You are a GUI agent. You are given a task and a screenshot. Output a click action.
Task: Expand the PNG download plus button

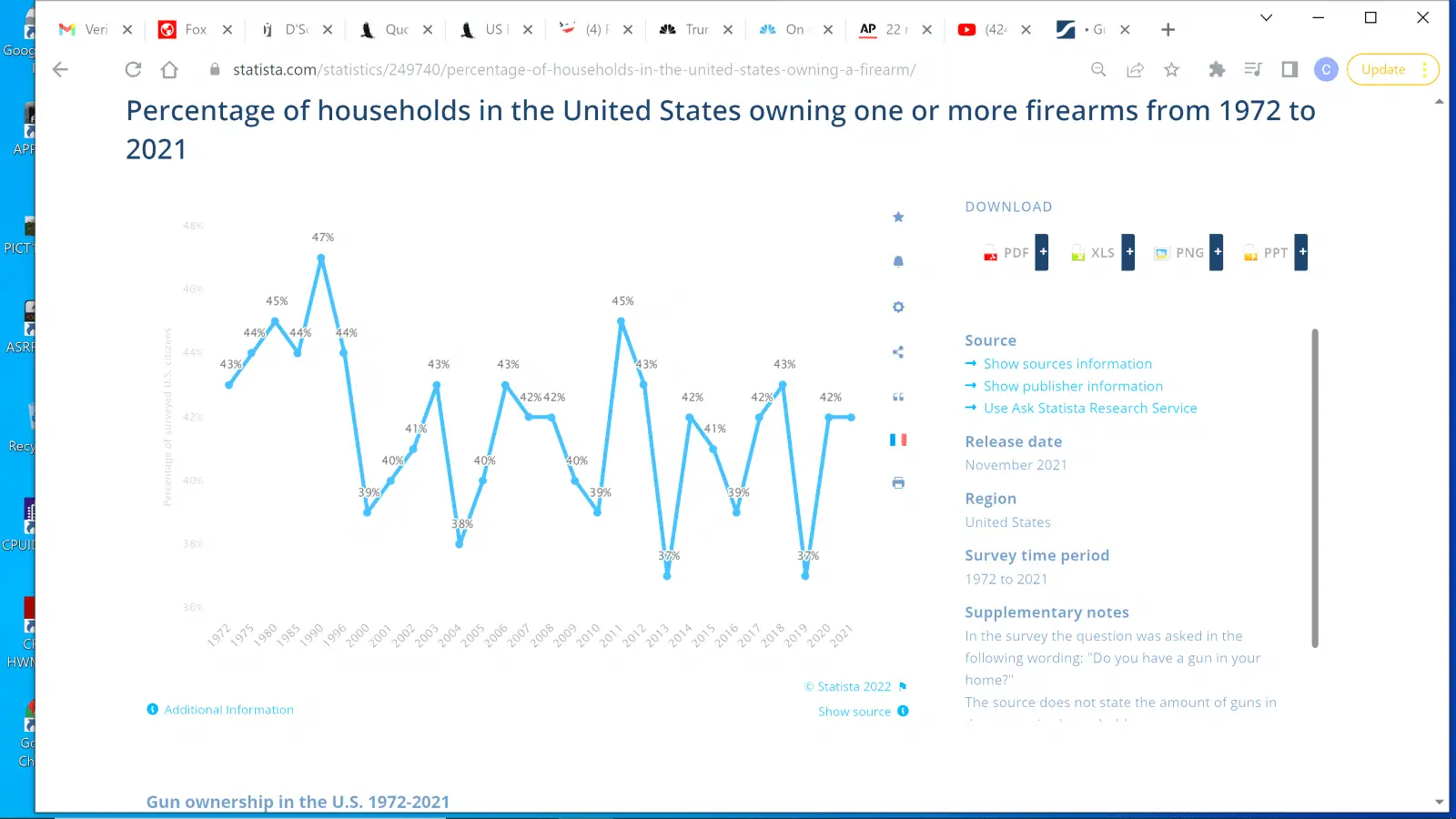(x=1217, y=252)
